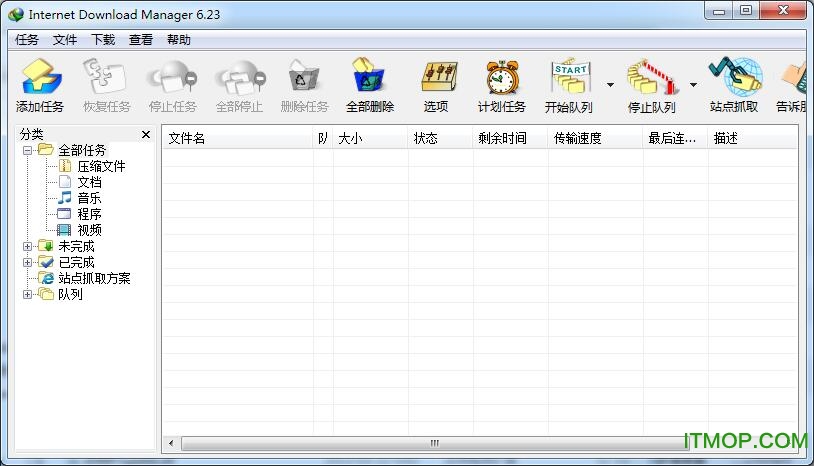Click the 站点抓取方案 browser icon
The image size is (814, 466).
pyautogui.click(x=46, y=278)
